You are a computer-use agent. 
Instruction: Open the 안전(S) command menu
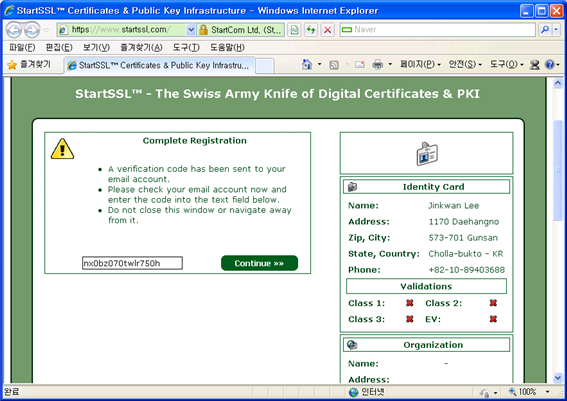coord(465,65)
